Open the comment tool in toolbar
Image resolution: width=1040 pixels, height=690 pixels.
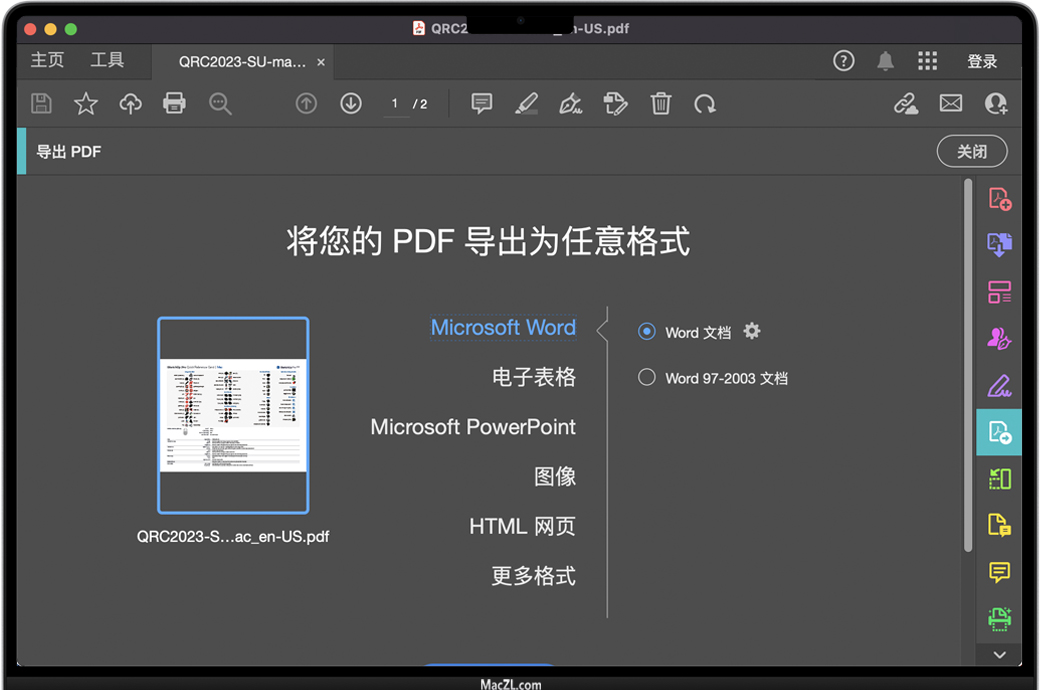tap(482, 103)
